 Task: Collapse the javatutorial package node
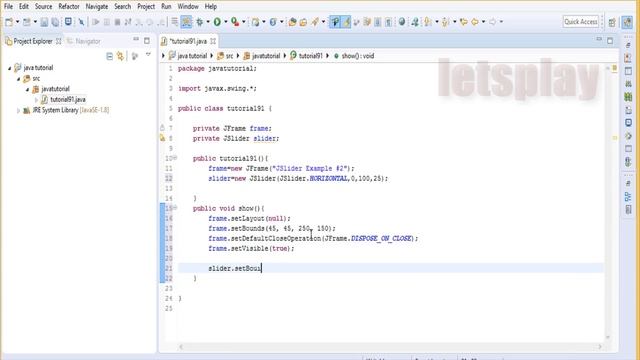tap(27, 89)
